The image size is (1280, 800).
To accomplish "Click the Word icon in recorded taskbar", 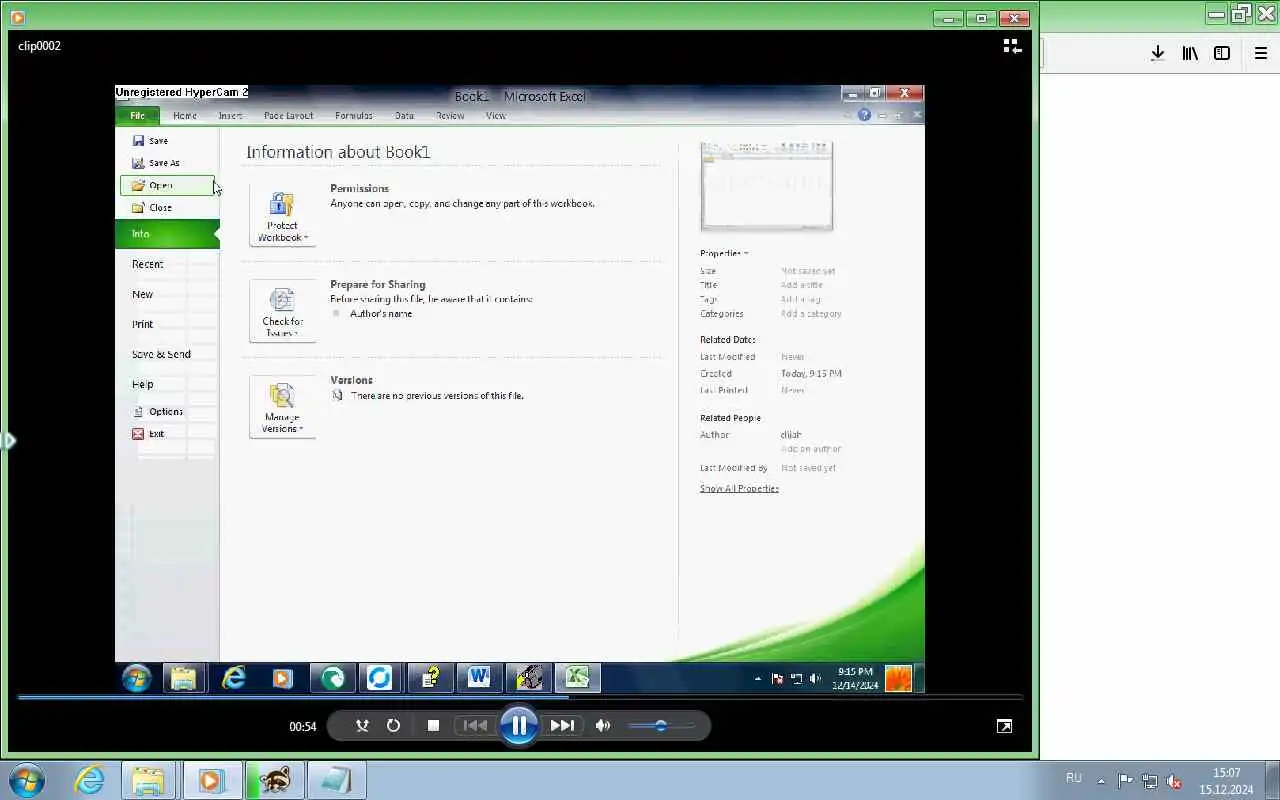I will 479,678.
